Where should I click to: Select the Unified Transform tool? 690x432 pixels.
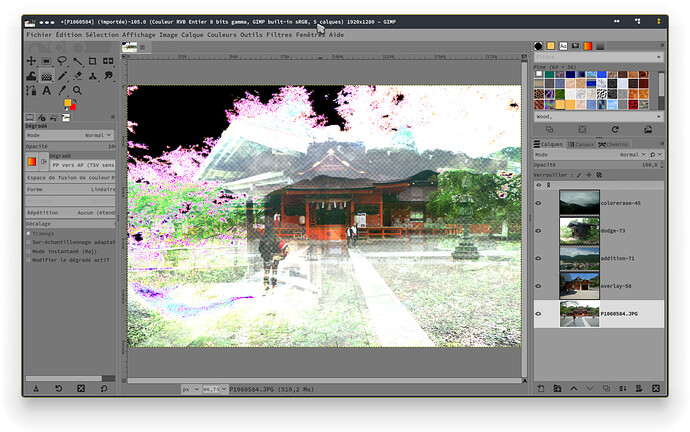(x=108, y=61)
